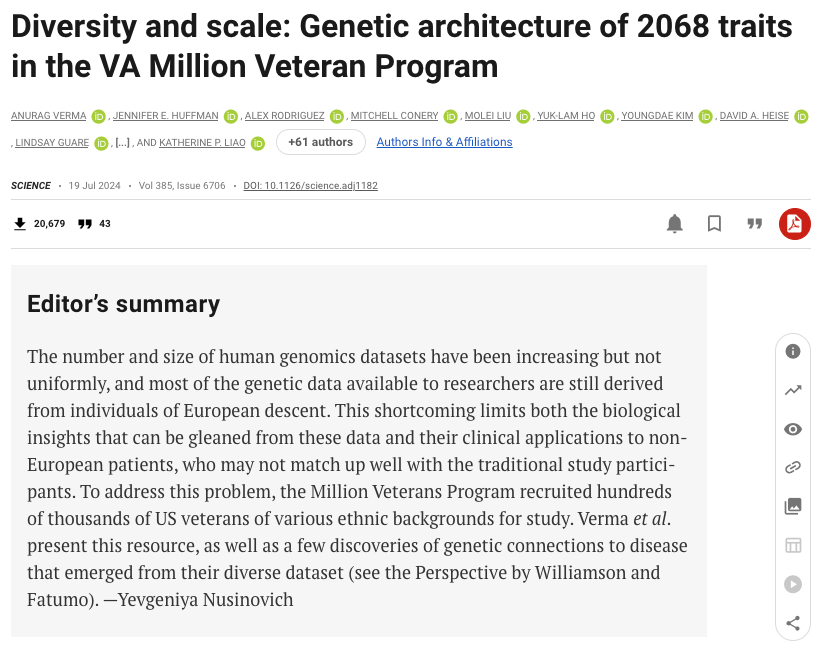Open the figures image gallery icon
The width and height of the screenshot is (832, 653).
click(x=793, y=506)
